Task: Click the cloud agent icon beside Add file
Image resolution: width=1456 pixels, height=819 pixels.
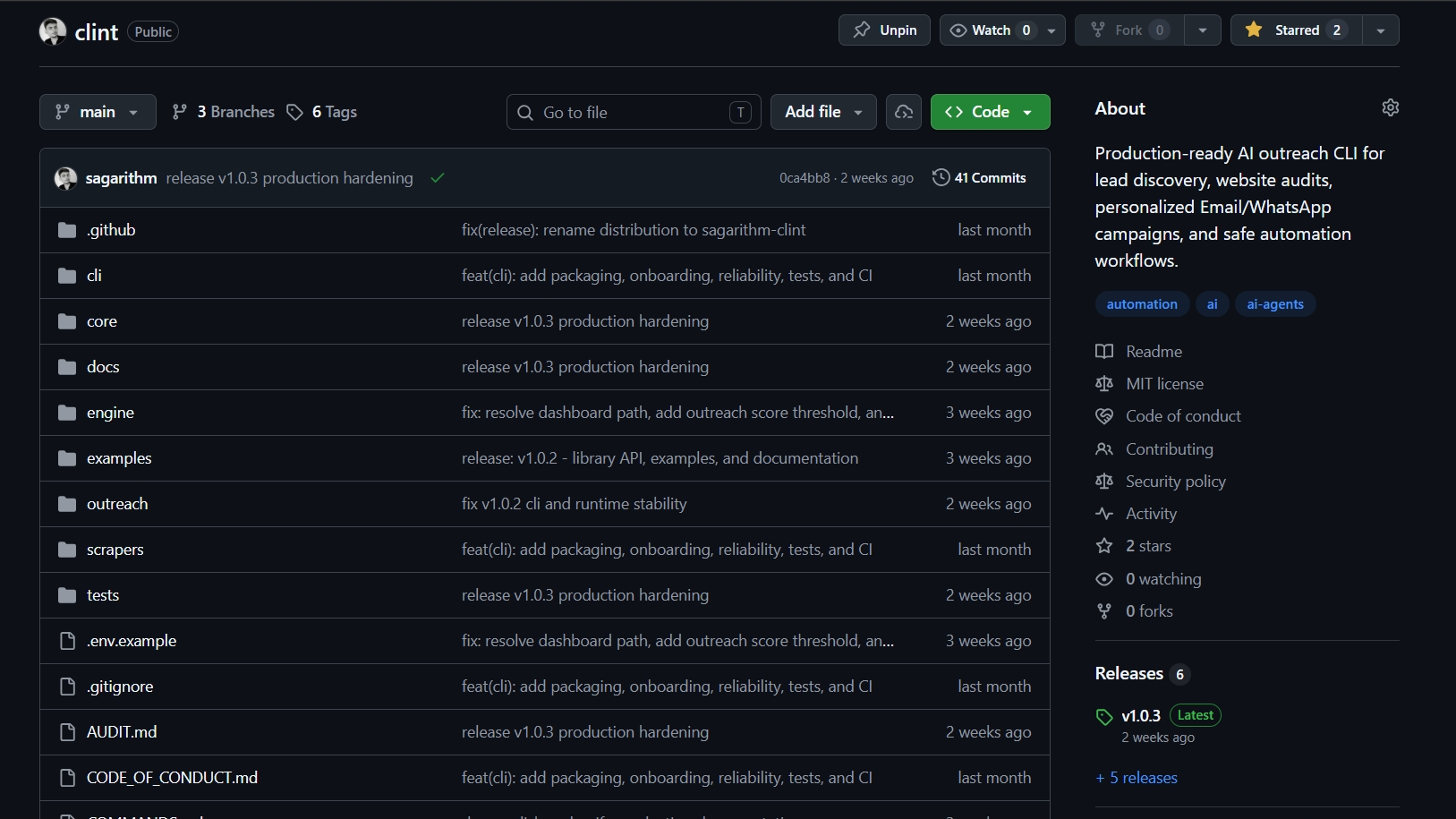Action: tap(904, 112)
